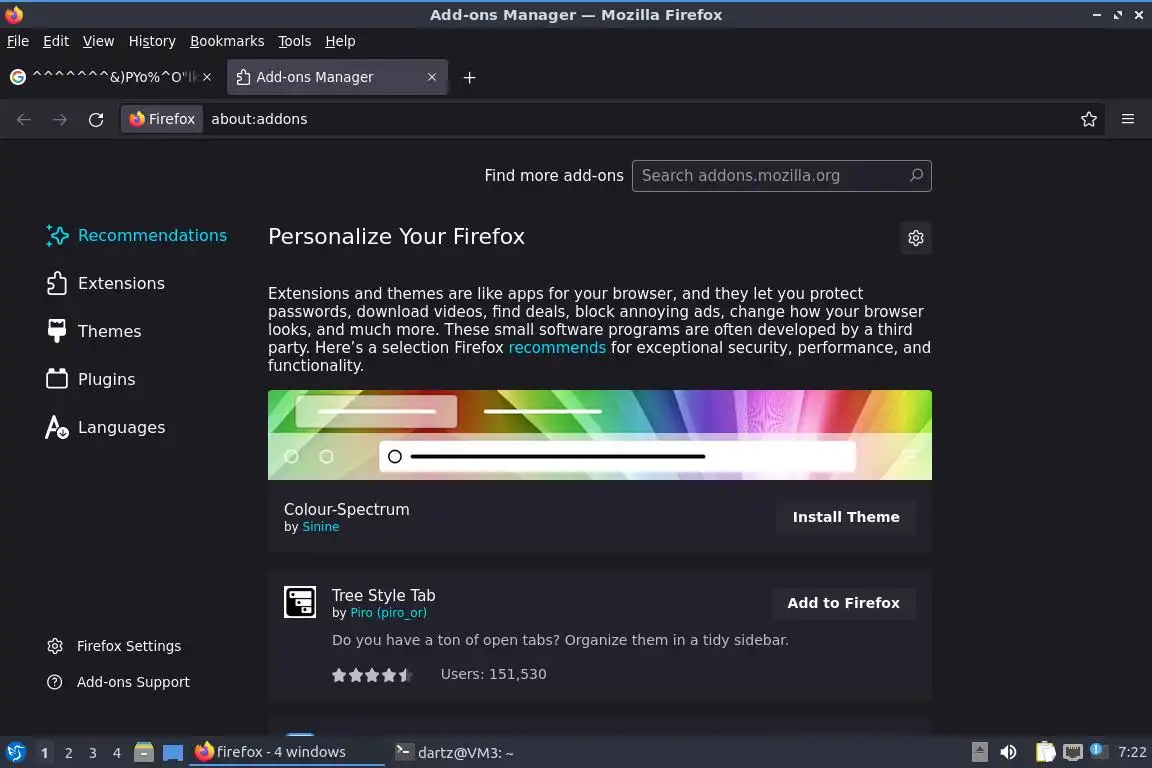
Task: Select the firefox taskbar window group
Action: pyautogui.click(x=287, y=752)
